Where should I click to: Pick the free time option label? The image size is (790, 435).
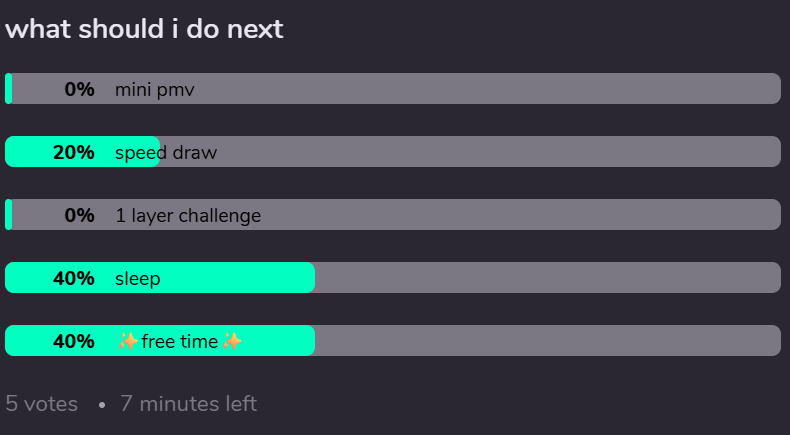(180, 341)
